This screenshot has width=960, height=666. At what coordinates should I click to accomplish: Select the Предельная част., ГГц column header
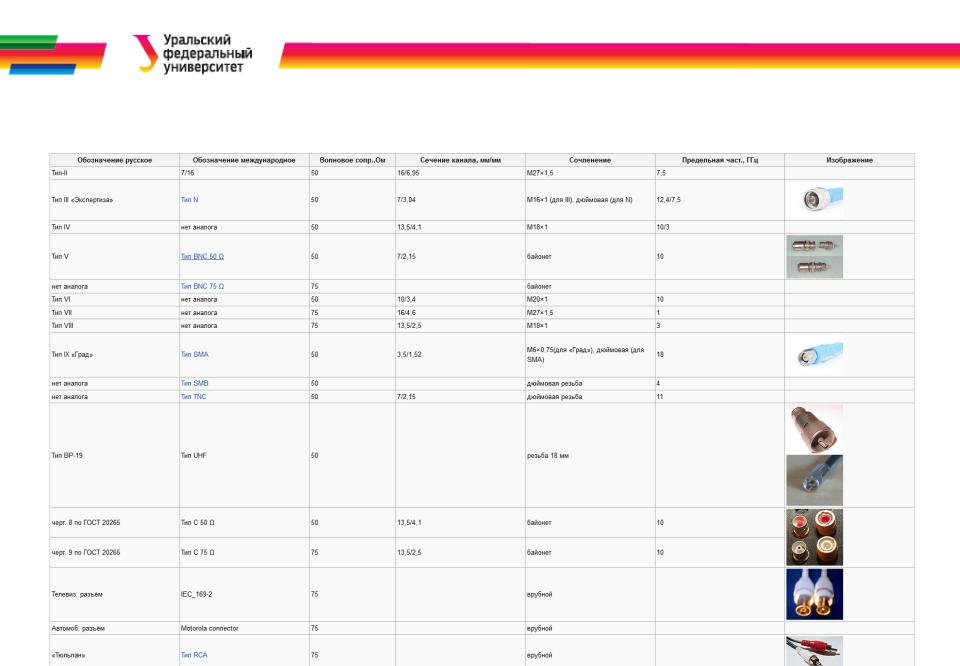point(720,160)
